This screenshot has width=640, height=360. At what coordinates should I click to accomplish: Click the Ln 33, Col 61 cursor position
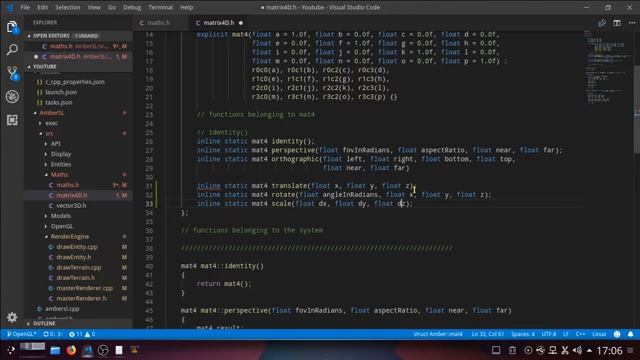[487, 334]
